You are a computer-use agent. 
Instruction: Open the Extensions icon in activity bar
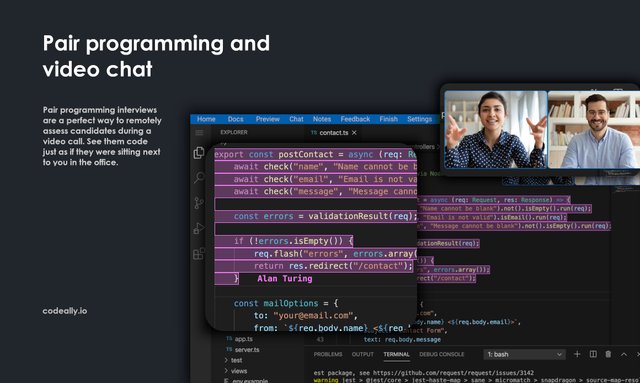point(199,254)
